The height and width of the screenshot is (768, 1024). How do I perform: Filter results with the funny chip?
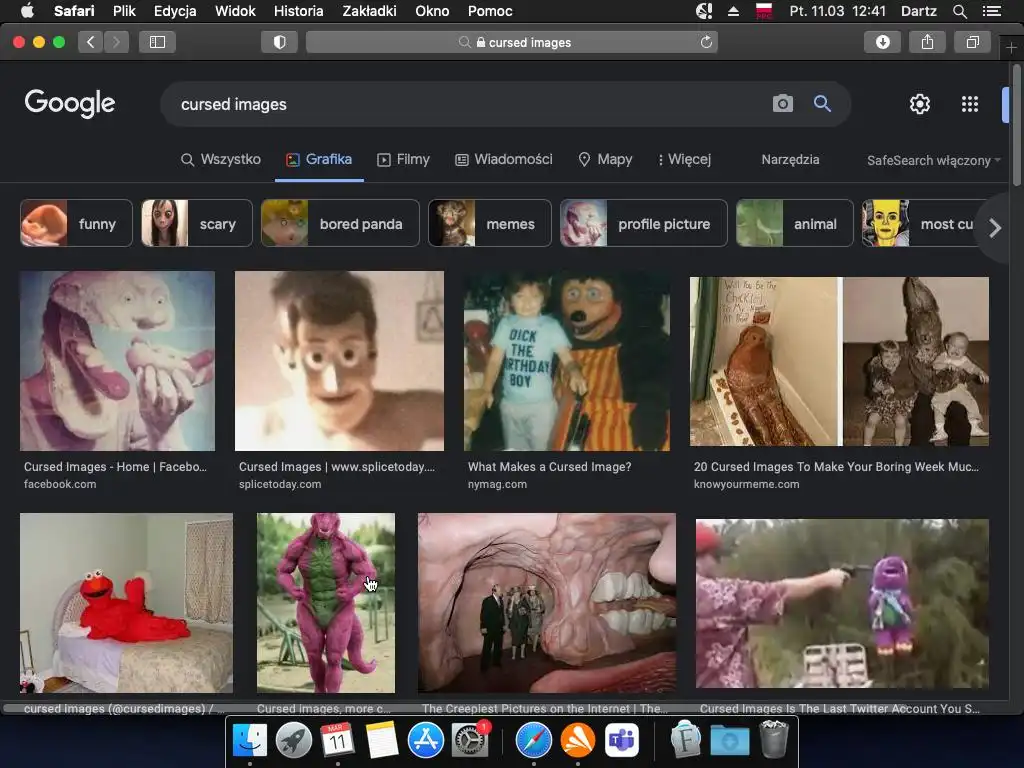tap(76, 223)
